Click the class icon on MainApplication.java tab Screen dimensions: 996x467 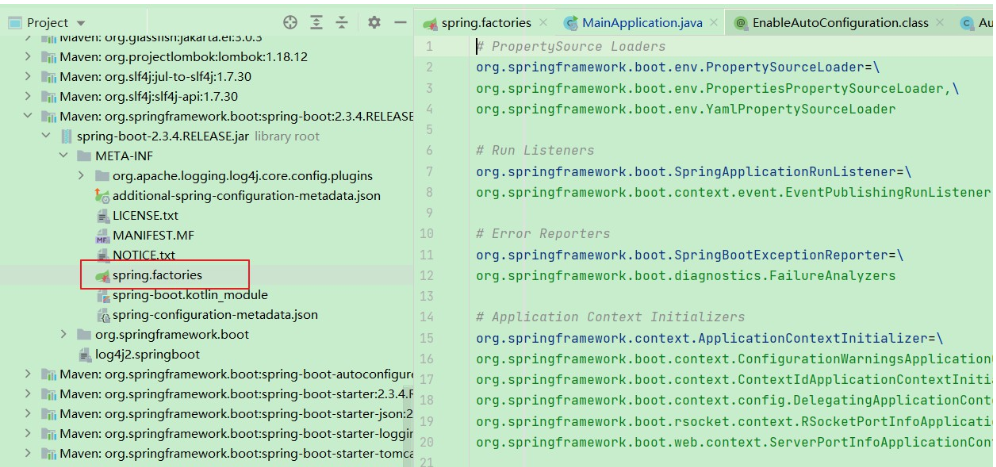coord(572,24)
